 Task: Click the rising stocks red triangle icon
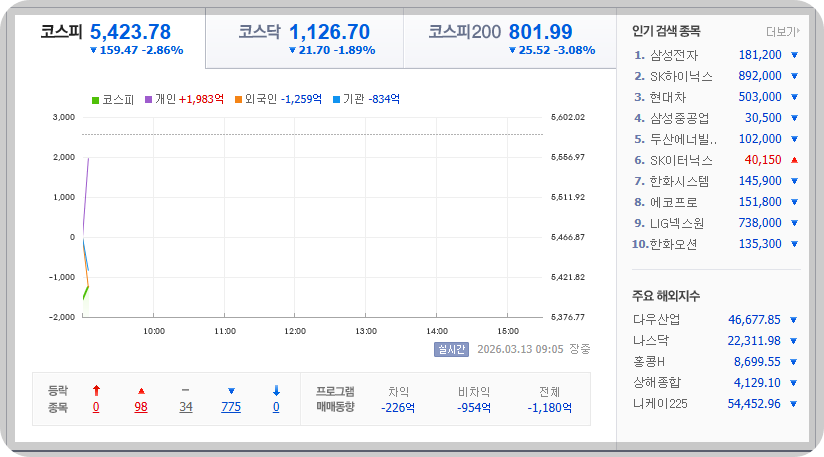coord(141,391)
